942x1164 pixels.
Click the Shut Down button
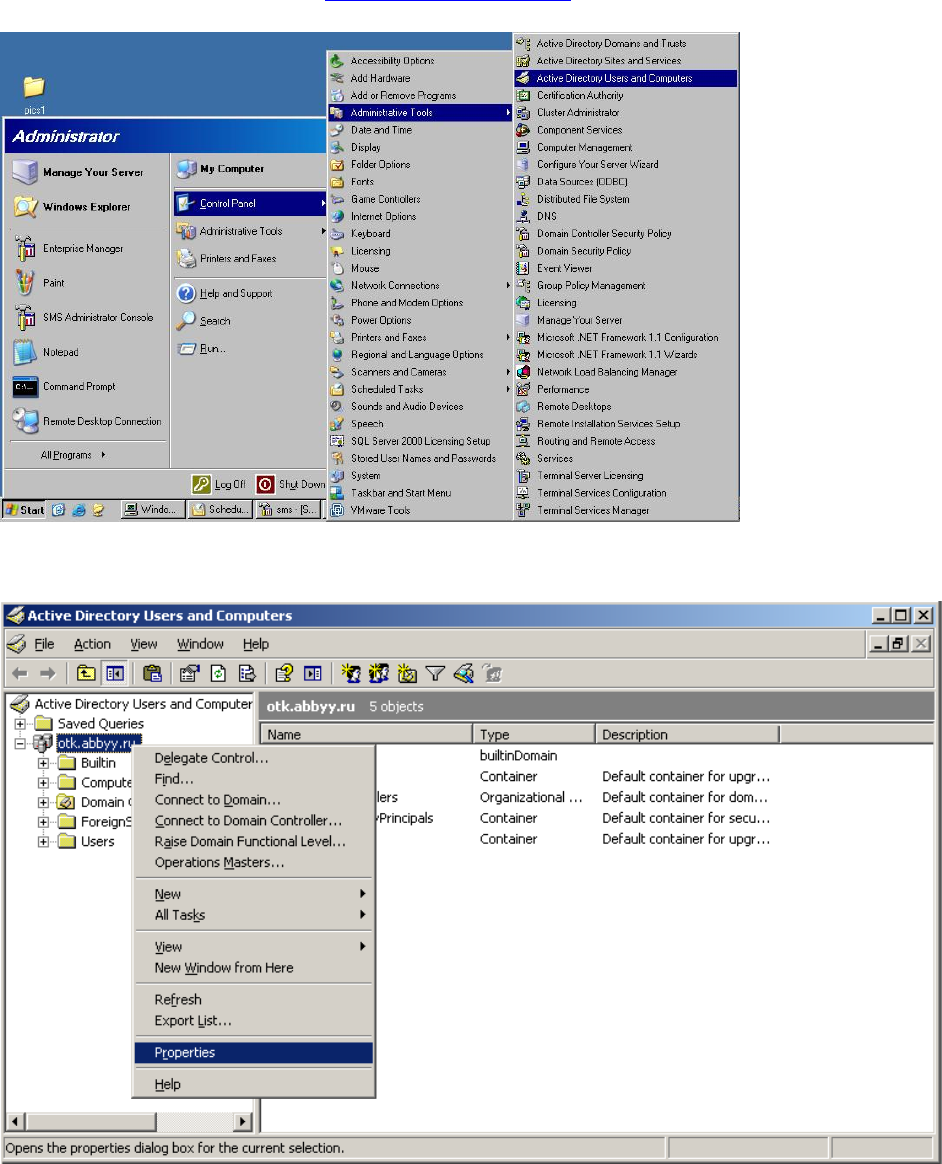tap(291, 485)
